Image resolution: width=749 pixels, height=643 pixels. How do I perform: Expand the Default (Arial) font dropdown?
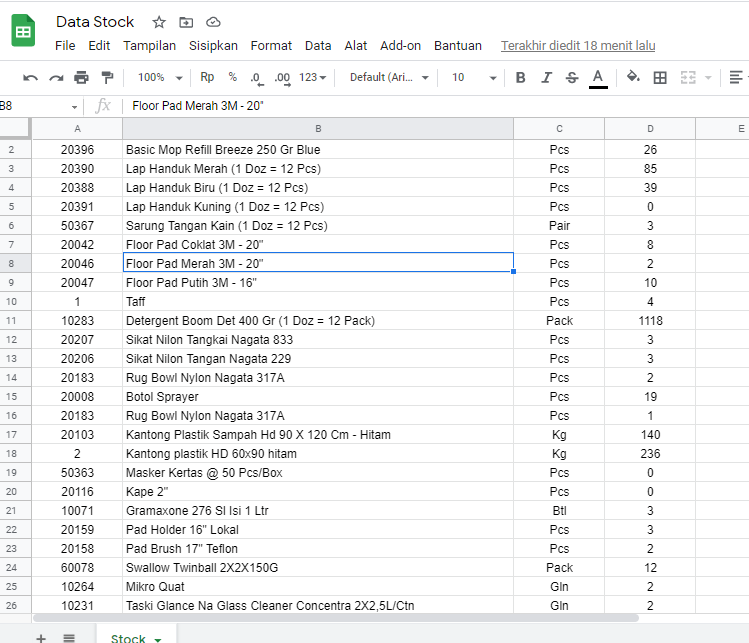click(389, 77)
